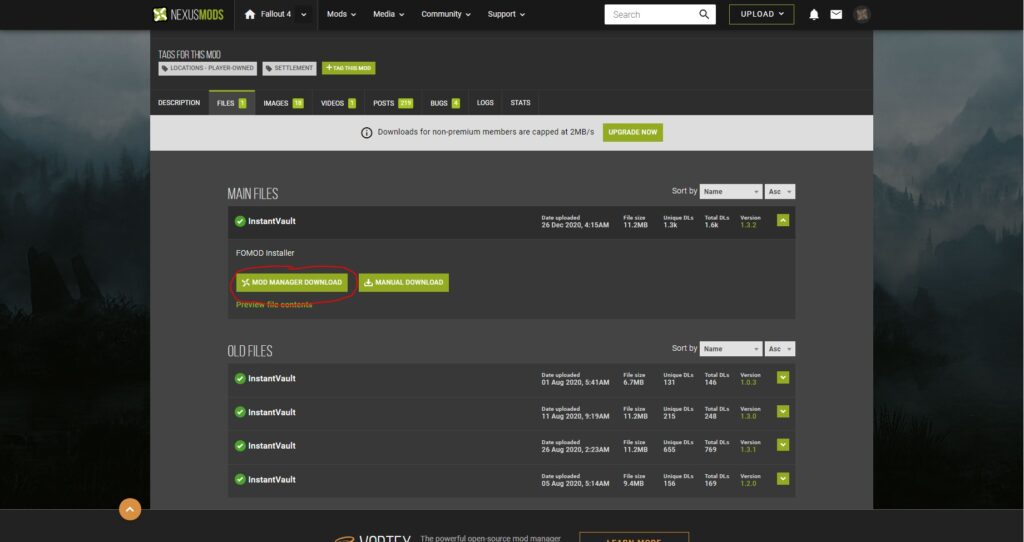Open the notifications bell

tap(814, 14)
